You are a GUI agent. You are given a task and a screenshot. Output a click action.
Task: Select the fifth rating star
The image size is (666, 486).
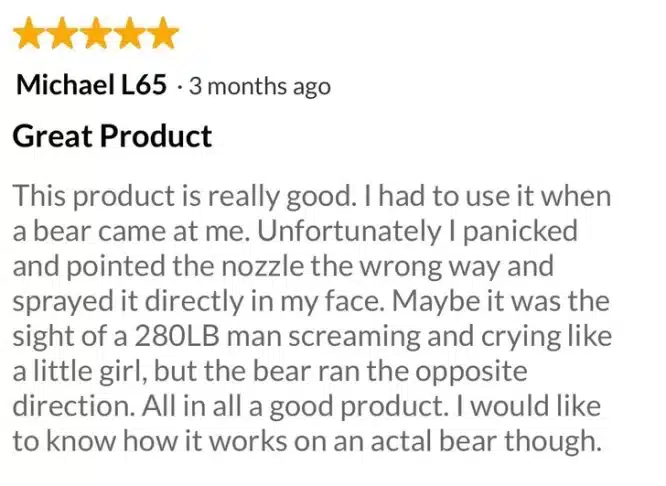tap(163, 33)
